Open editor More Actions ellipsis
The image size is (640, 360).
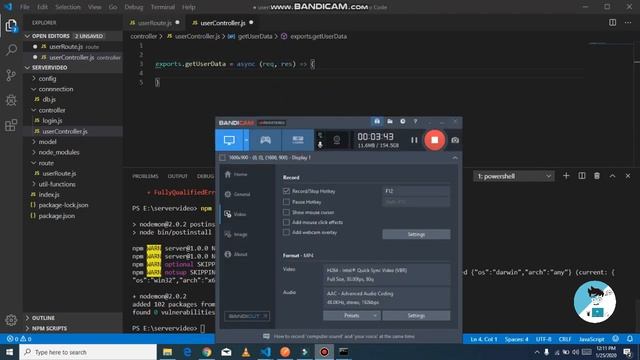coord(628,22)
